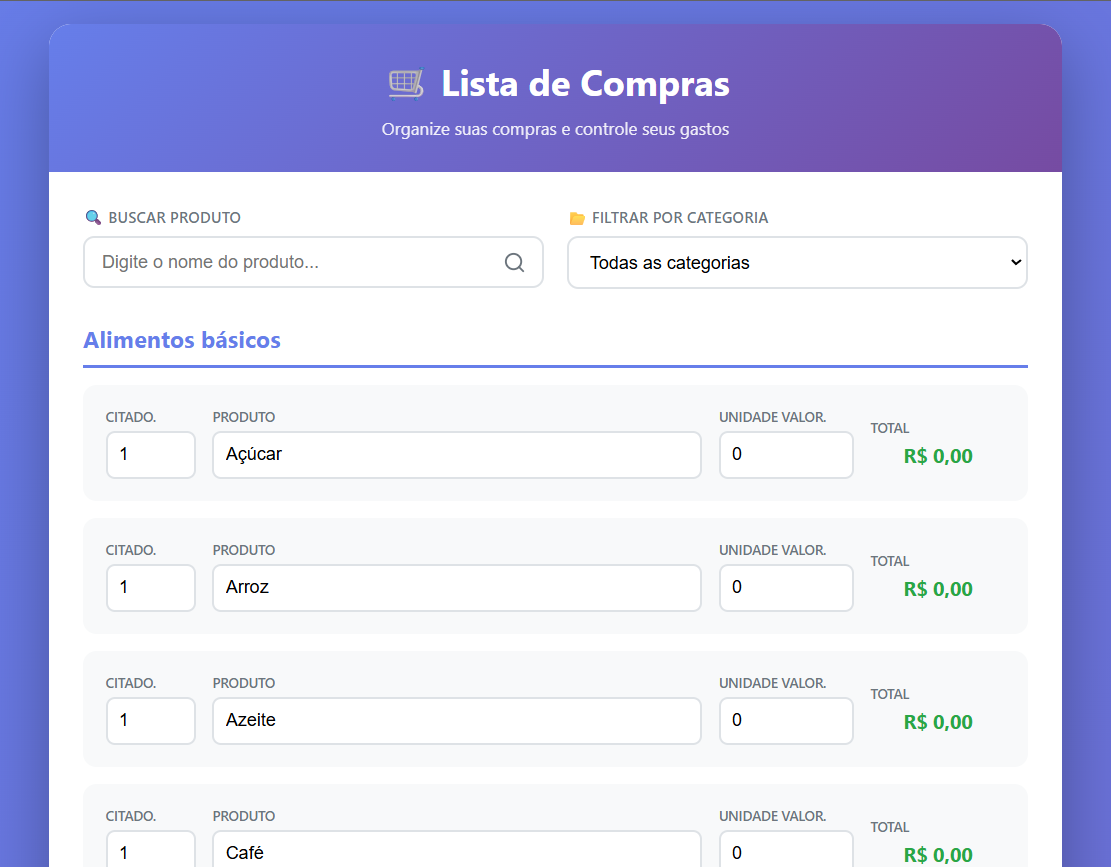Select the Azeite product name field

tap(456, 721)
